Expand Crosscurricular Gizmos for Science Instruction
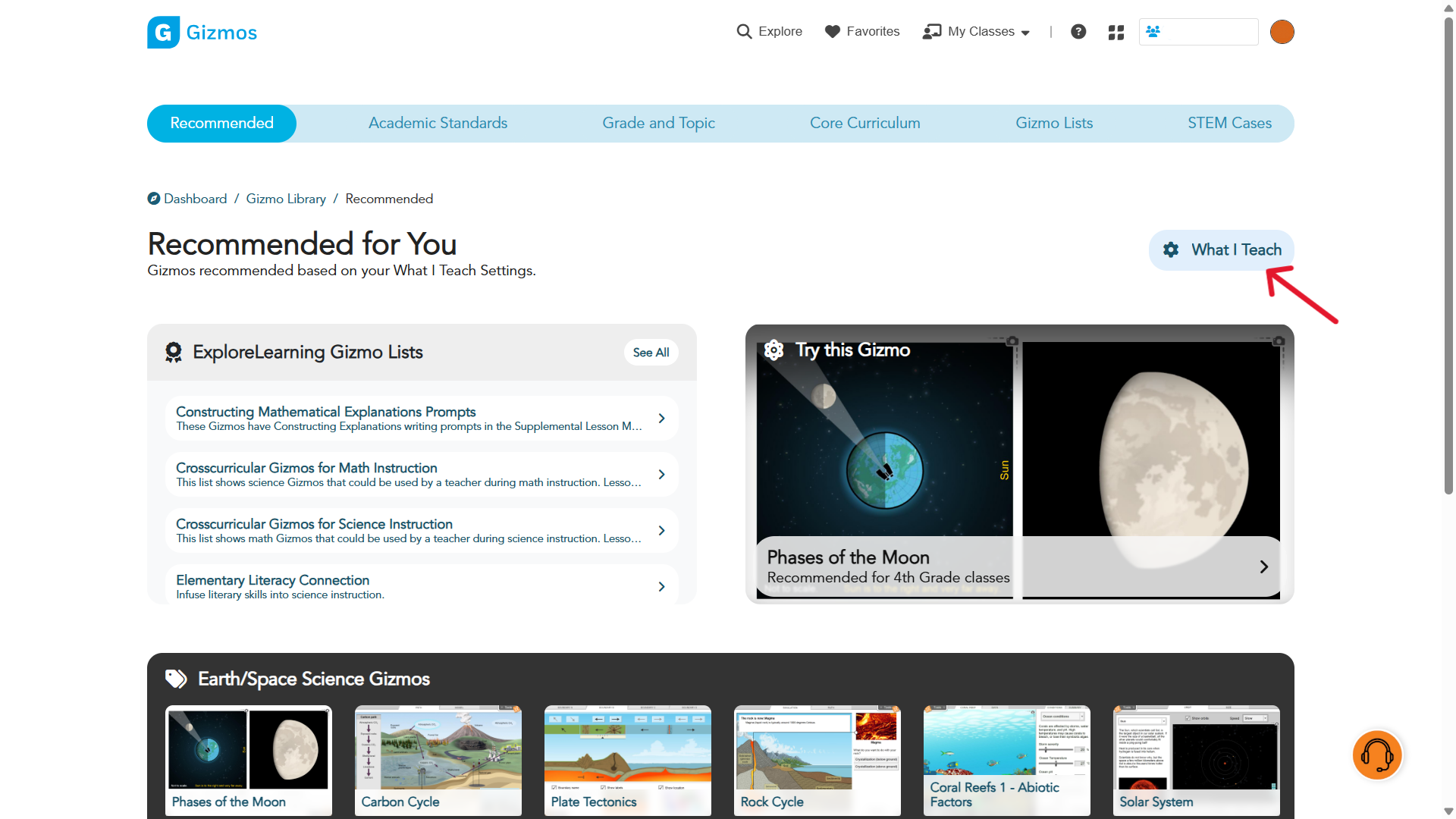This screenshot has width=1456, height=819. coord(661,531)
